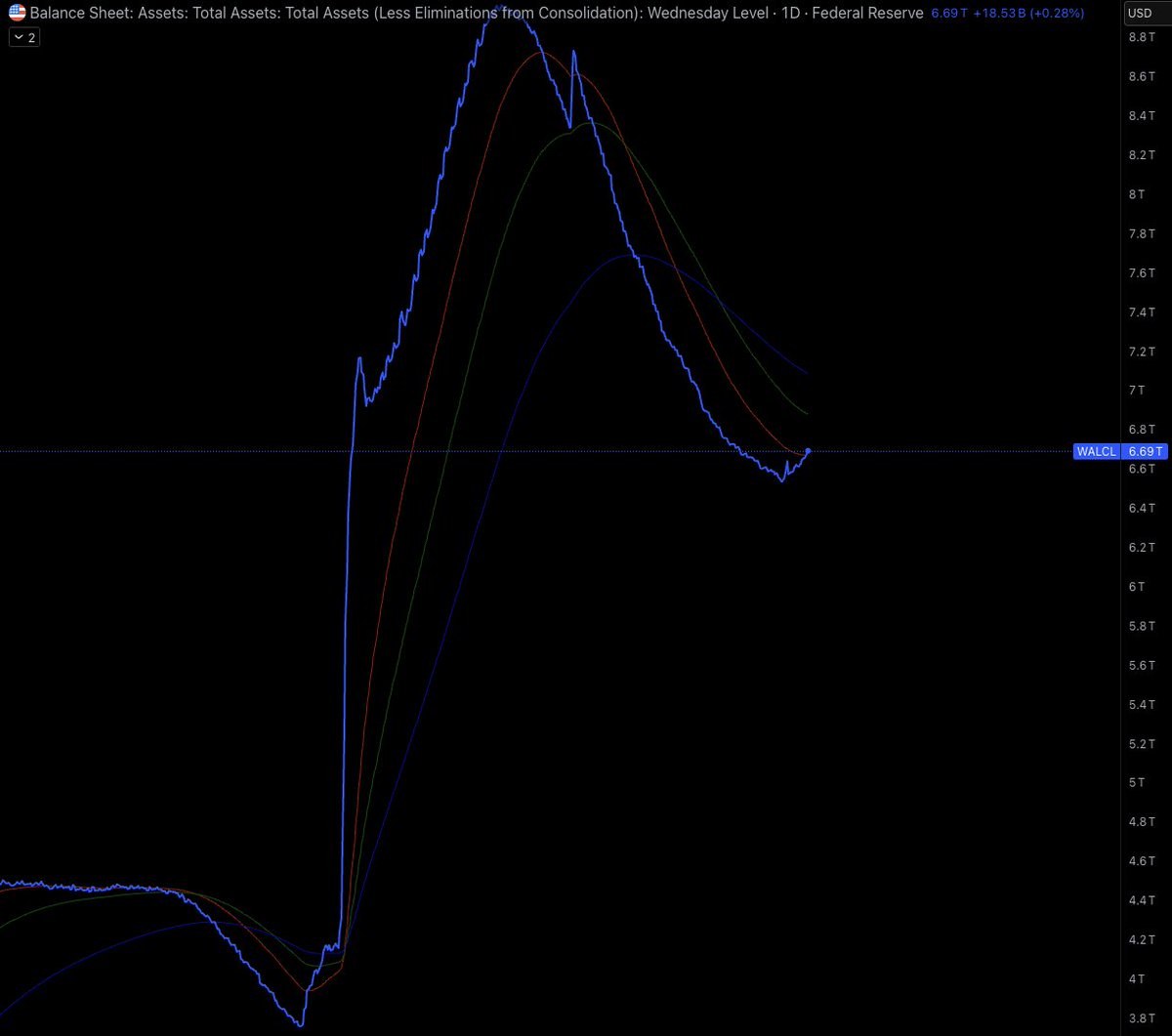The image size is (1172, 1036).
Task: Click the 7.2 T price scale label
Action: (1143, 351)
